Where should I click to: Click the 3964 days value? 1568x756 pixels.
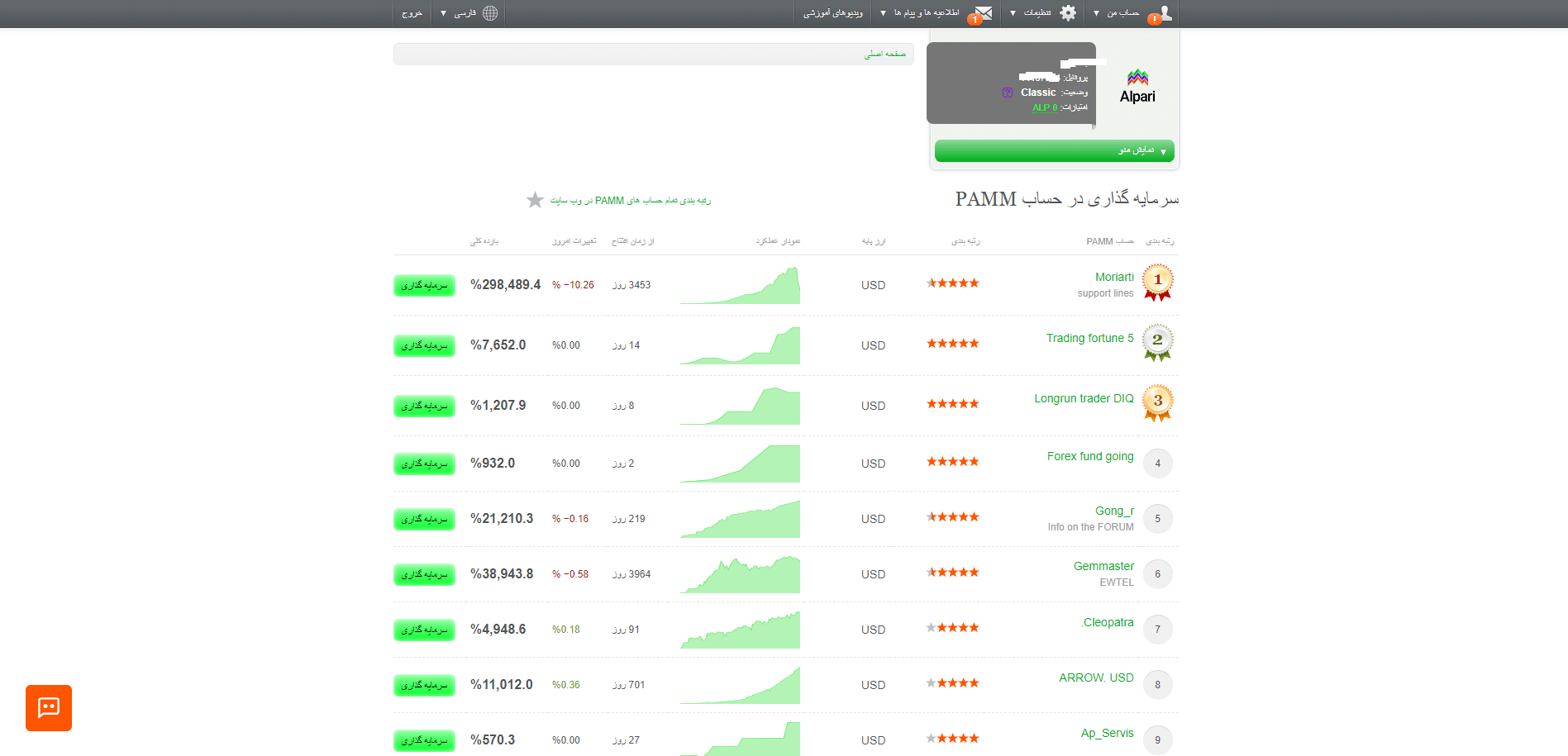click(631, 574)
